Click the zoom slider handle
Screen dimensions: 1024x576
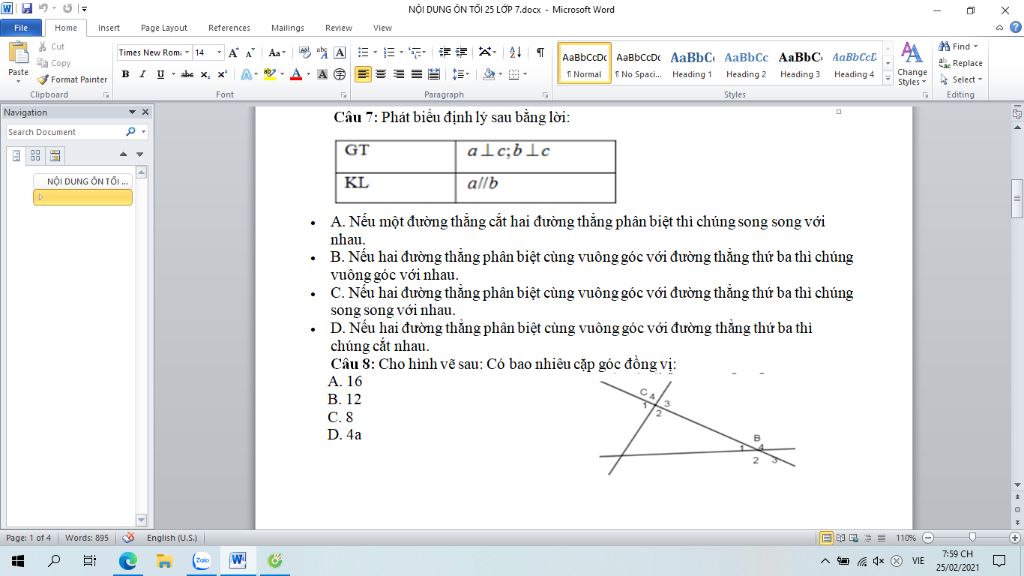[972, 537]
